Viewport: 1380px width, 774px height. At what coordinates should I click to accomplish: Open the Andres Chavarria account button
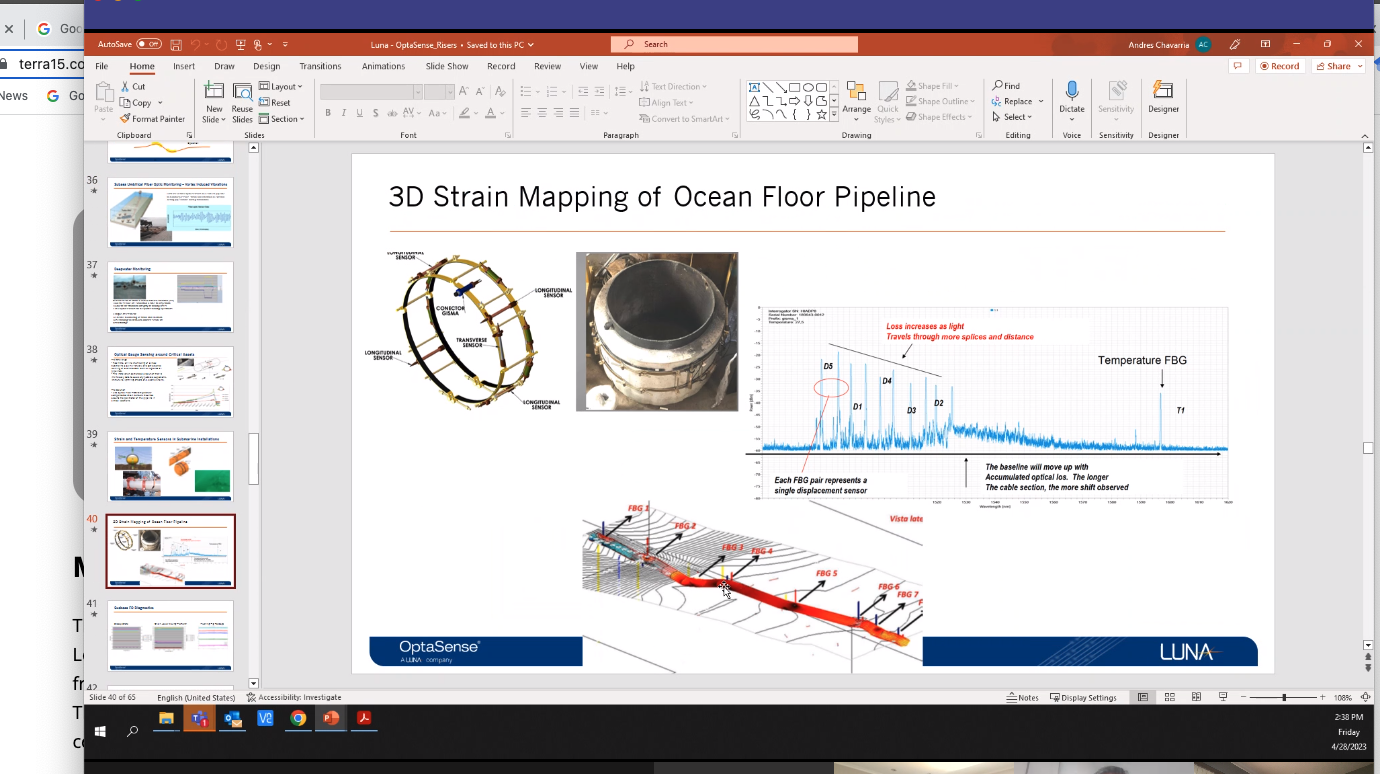point(1169,45)
